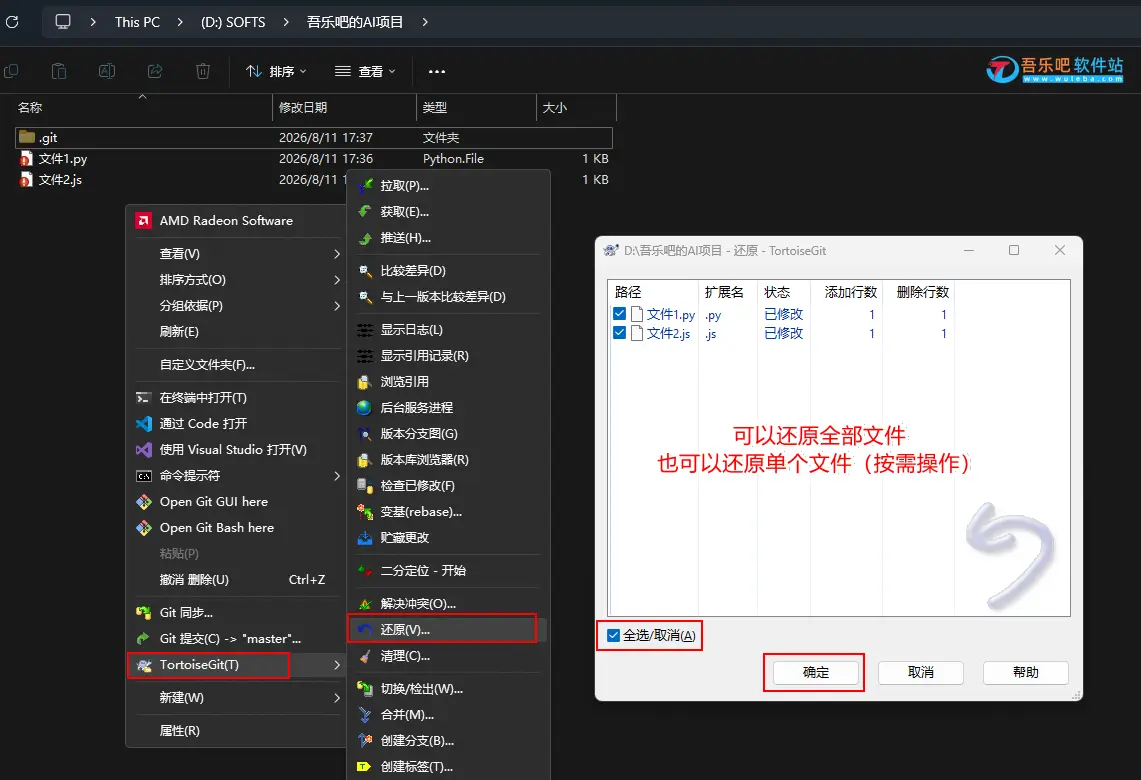Expand the 分组依据(P) submenu
The image size is (1141, 780).
337,306
